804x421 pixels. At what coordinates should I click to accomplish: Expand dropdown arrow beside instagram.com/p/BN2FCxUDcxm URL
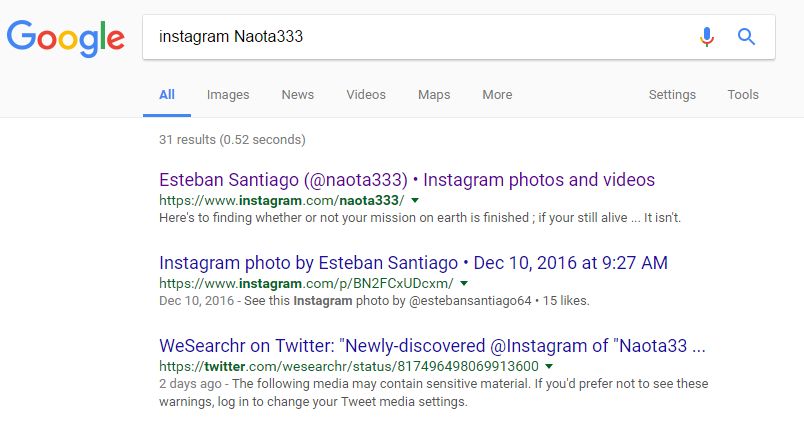click(462, 283)
